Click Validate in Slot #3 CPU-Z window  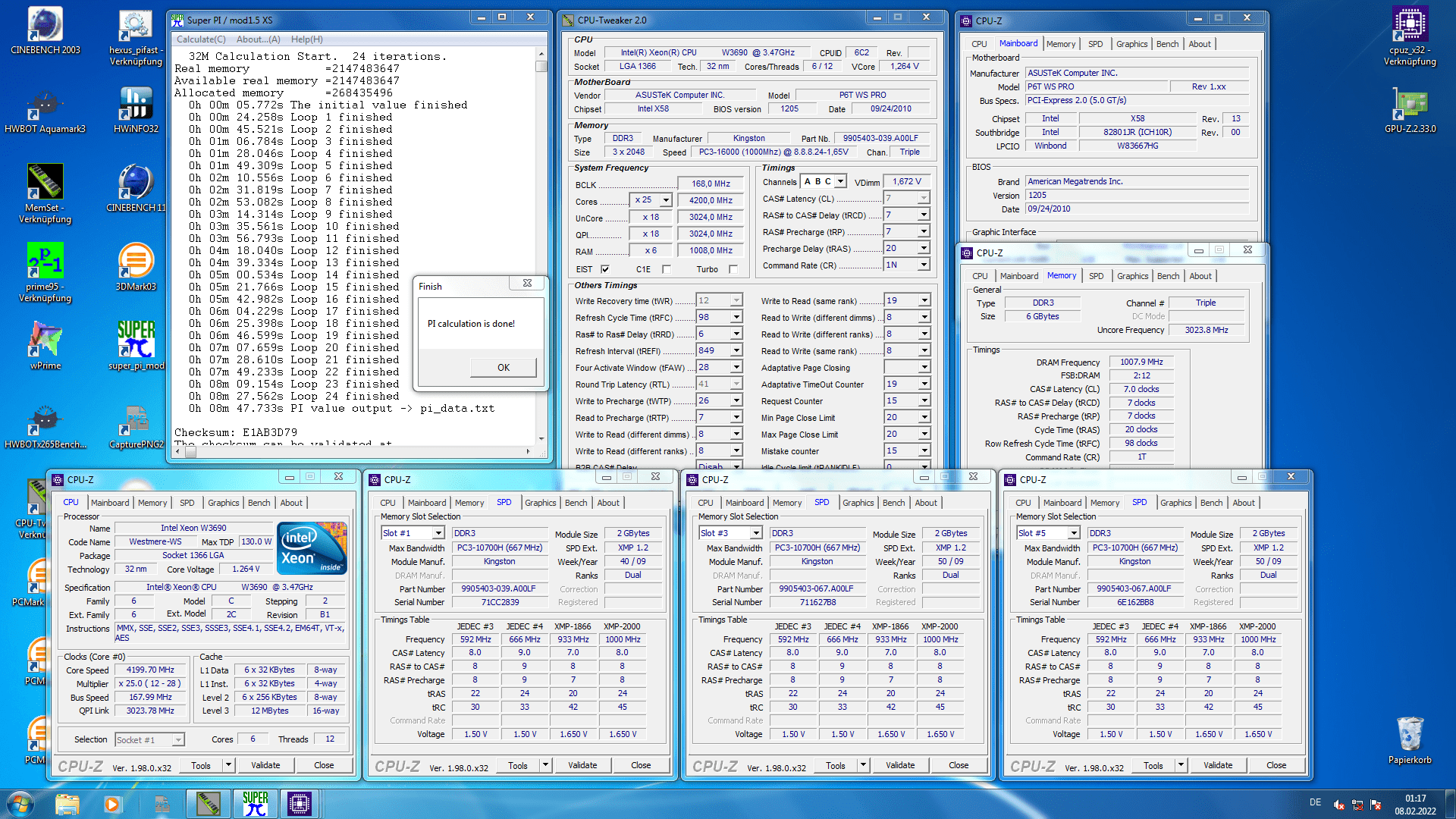point(900,766)
